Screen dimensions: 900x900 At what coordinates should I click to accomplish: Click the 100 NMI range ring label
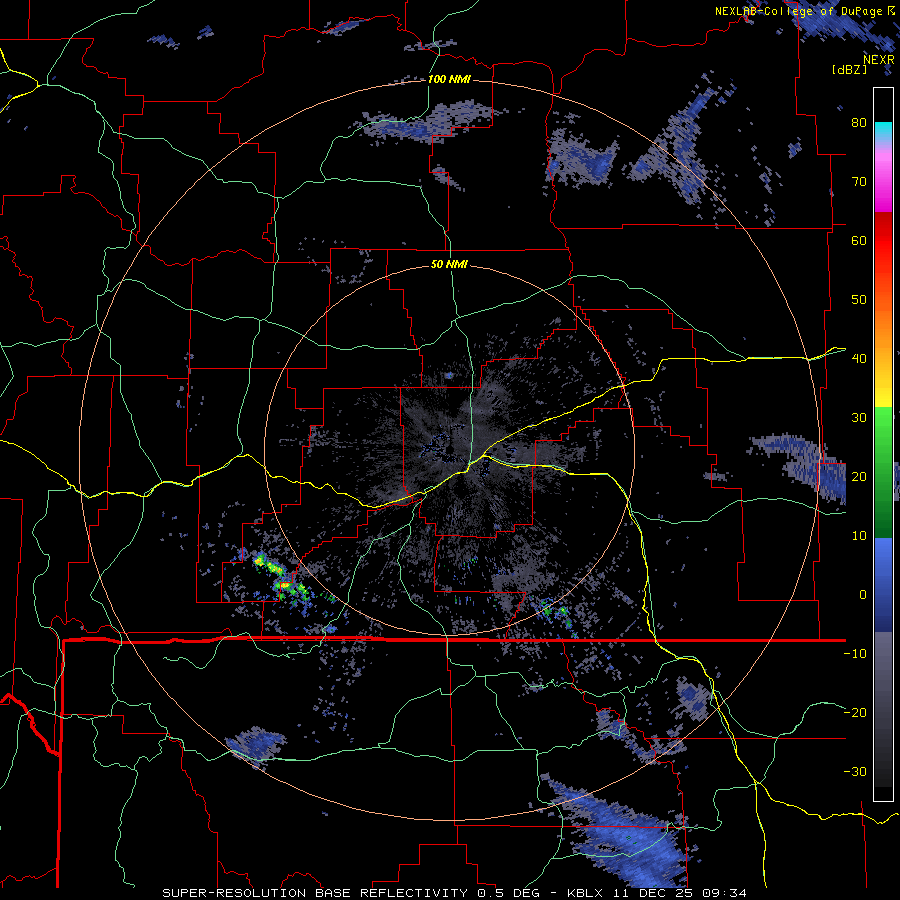449,79
